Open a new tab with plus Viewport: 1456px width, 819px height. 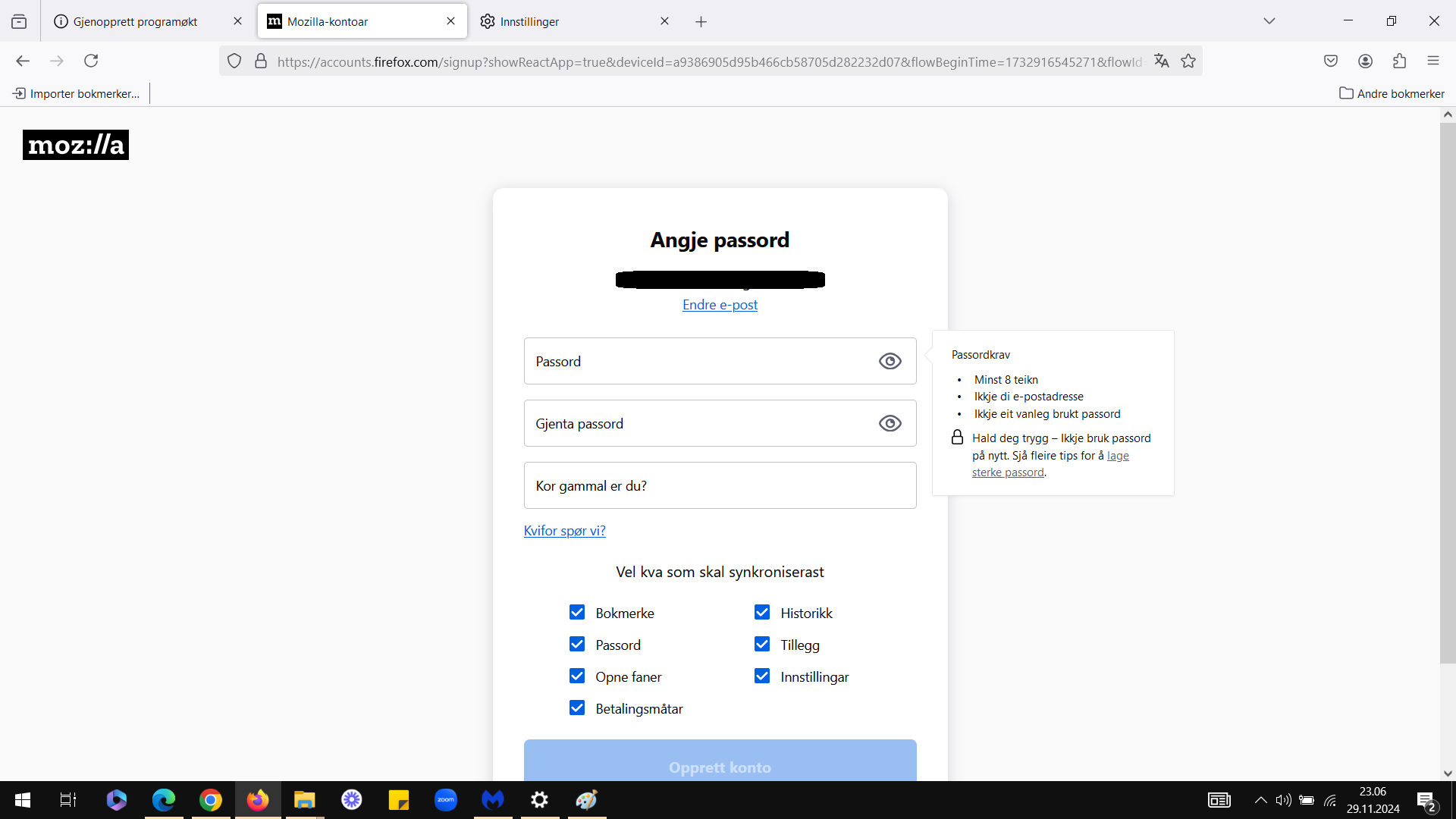[x=701, y=21]
